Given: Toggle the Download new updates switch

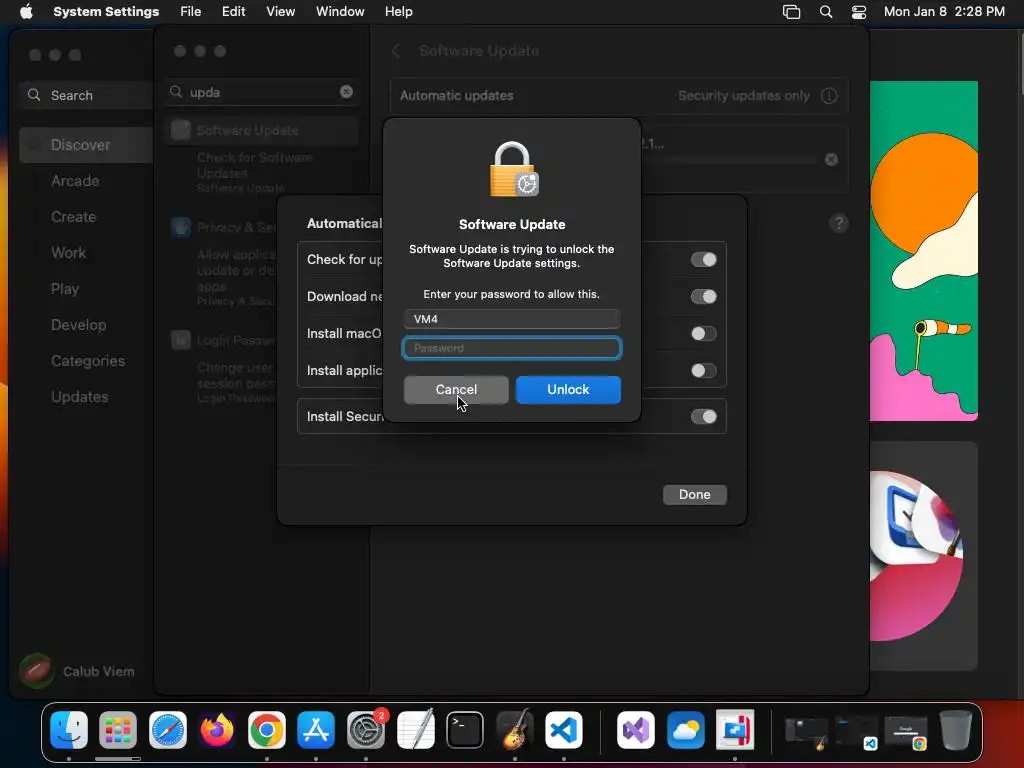Looking at the screenshot, I should pyautogui.click(x=703, y=296).
